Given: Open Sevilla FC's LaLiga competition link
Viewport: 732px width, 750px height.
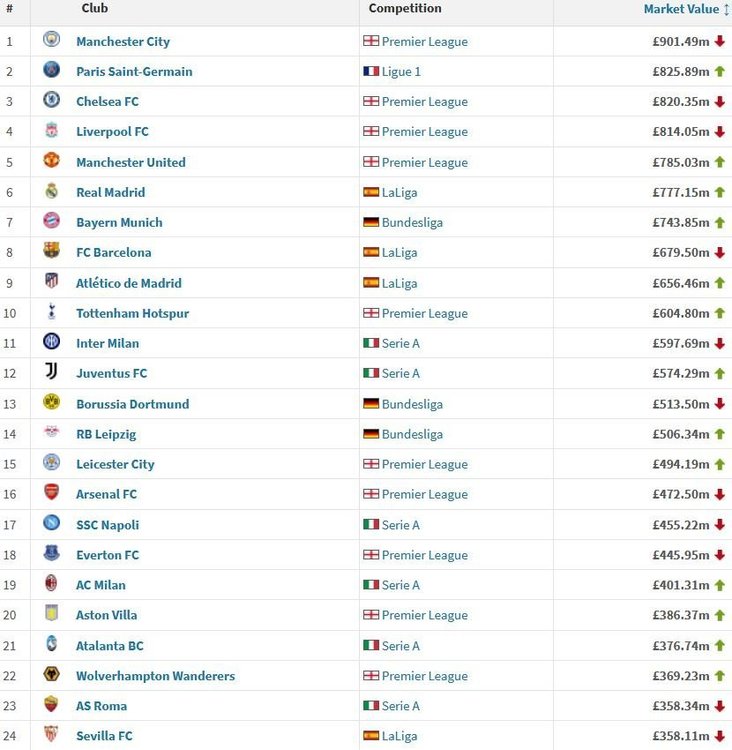Looking at the screenshot, I should click(x=399, y=736).
